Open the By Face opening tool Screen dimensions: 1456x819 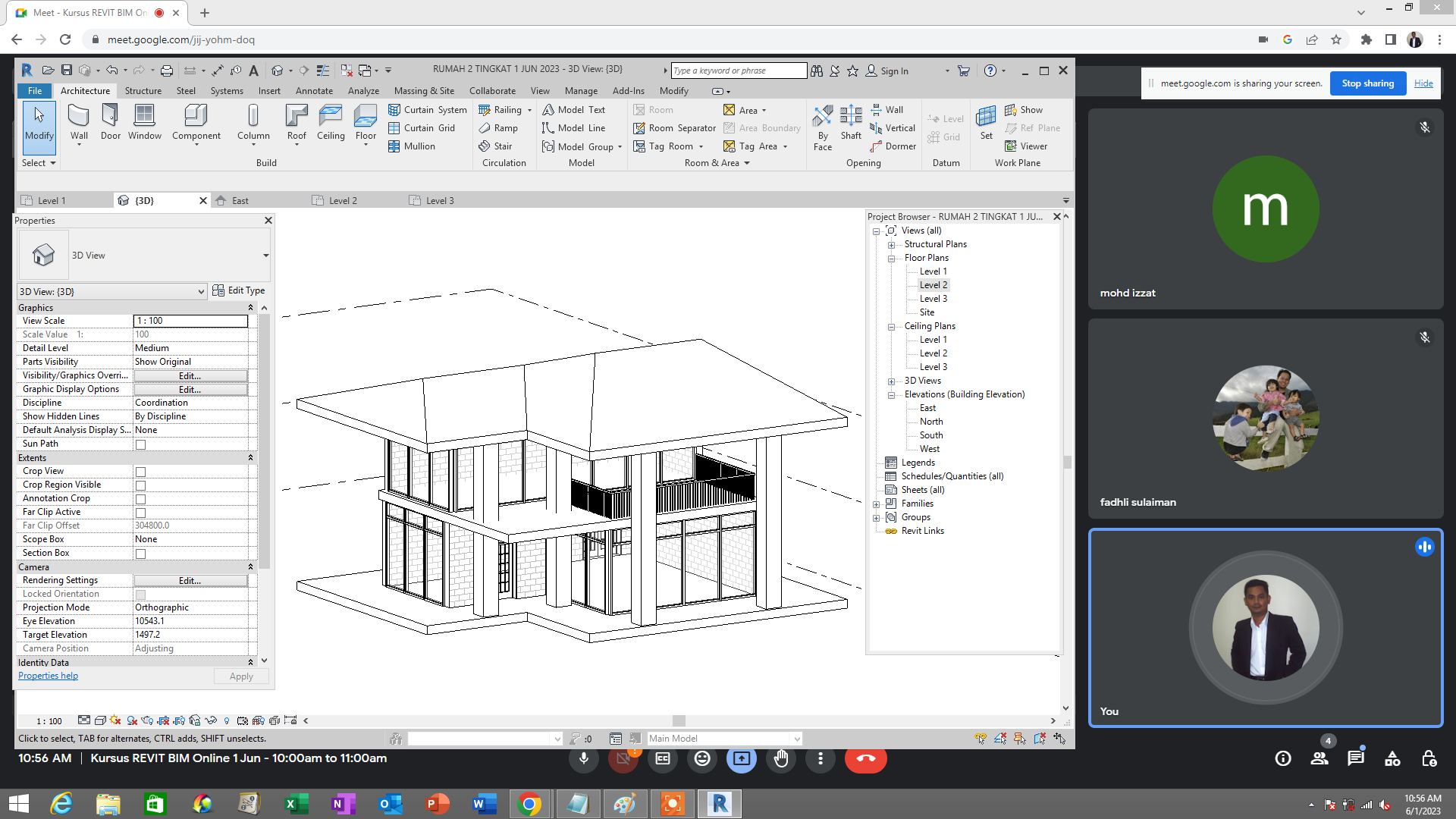coord(823,127)
